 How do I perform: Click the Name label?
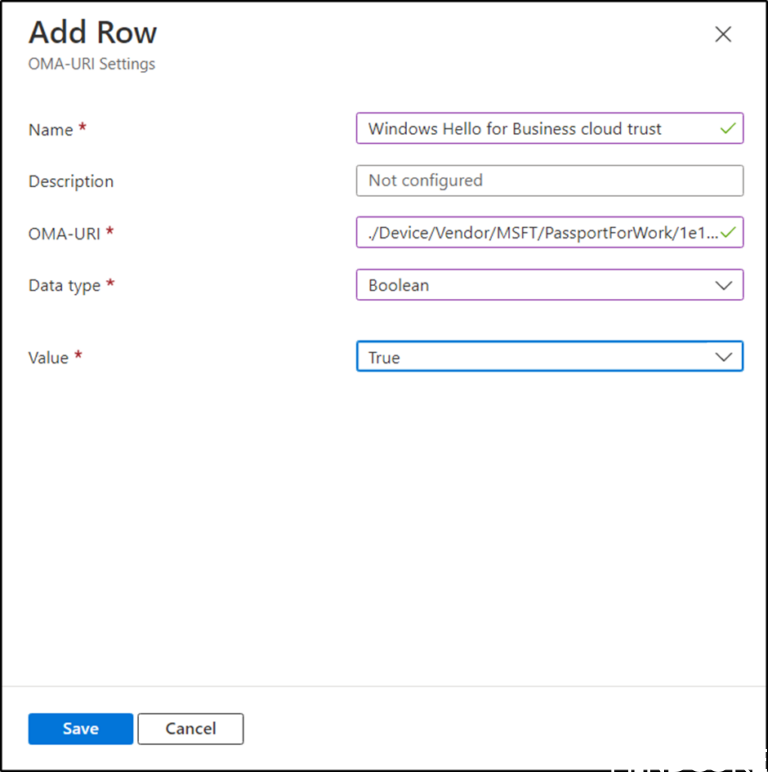coord(51,130)
